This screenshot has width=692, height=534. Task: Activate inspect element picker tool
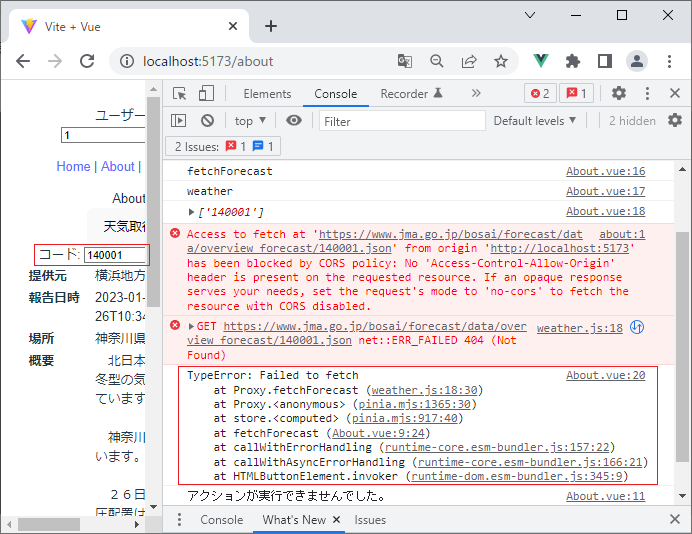[x=180, y=94]
